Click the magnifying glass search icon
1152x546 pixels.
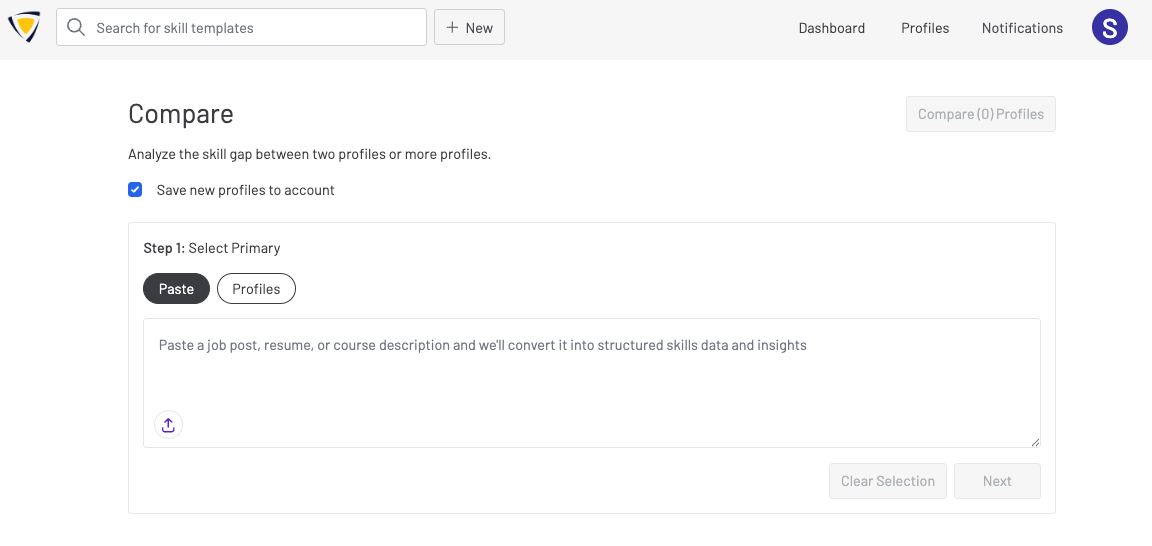click(75, 28)
